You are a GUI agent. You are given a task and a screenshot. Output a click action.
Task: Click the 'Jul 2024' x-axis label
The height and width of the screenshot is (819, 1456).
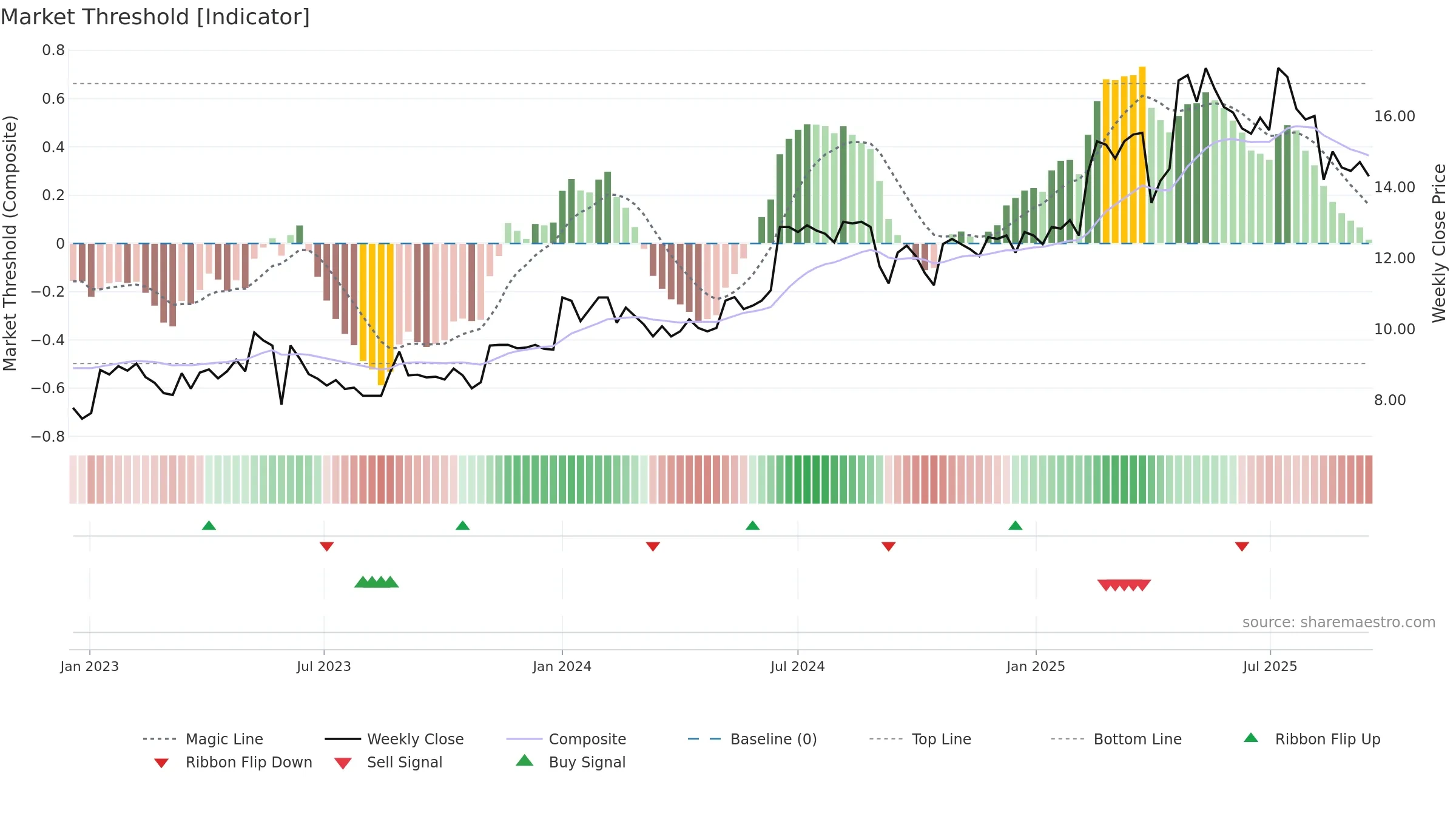(x=798, y=666)
